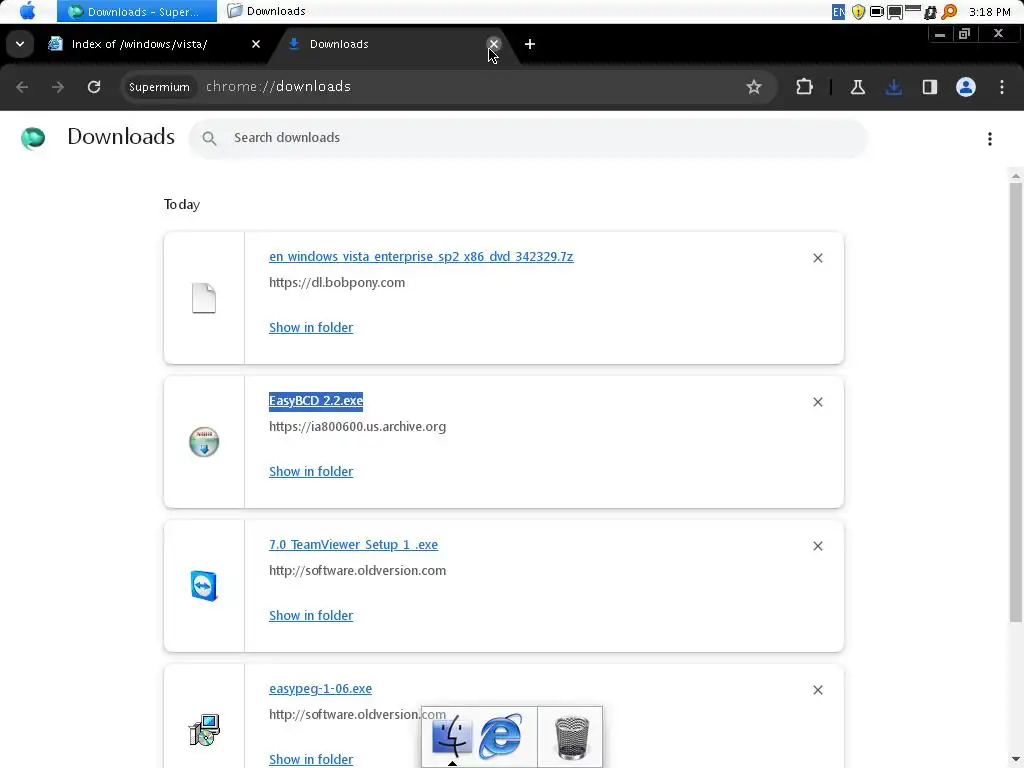This screenshot has width=1024, height=768.
Task: Switch to Downloads - Supermium taskbar window
Action: click(x=136, y=11)
